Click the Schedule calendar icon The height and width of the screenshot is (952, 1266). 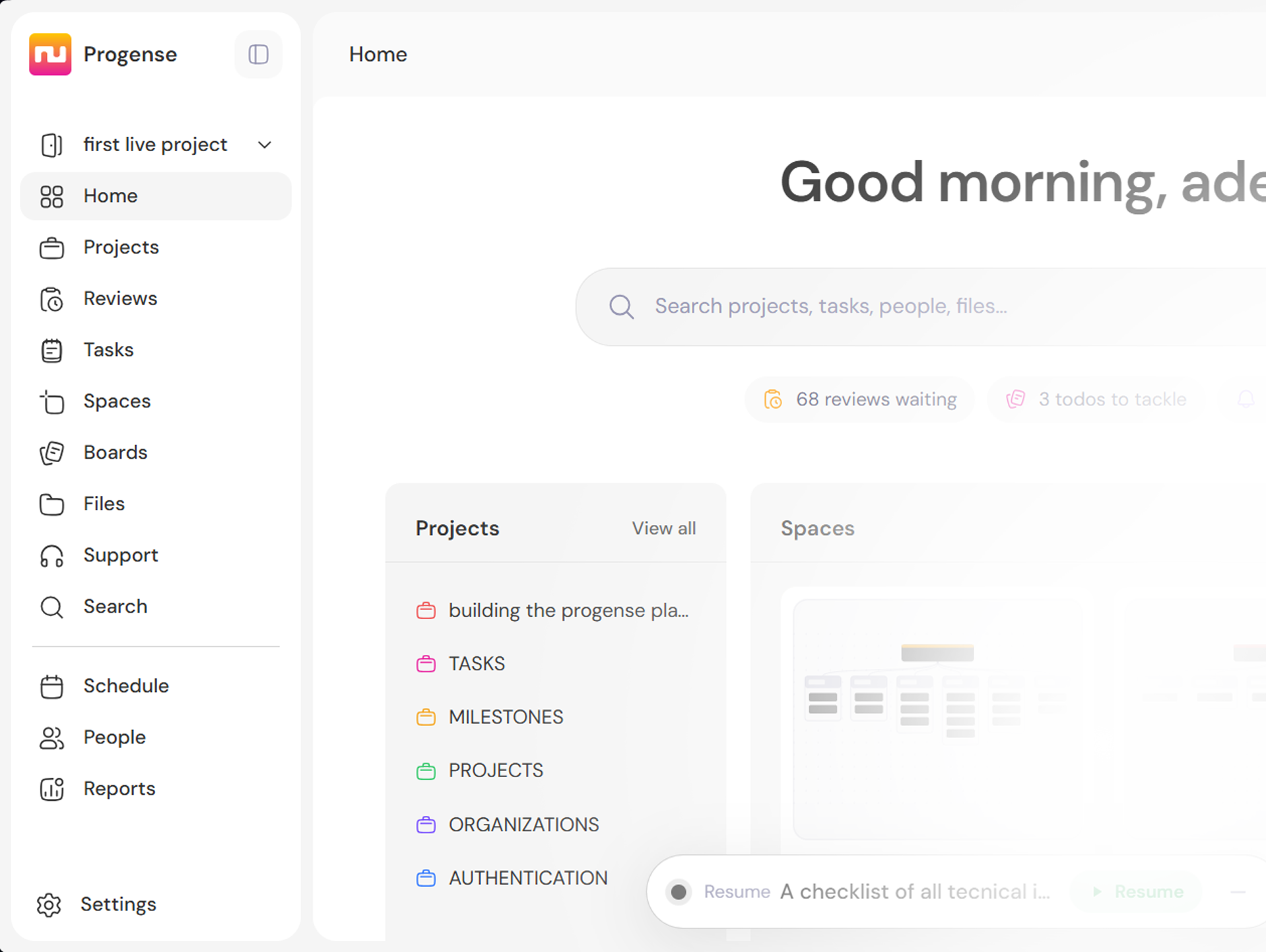(51, 687)
